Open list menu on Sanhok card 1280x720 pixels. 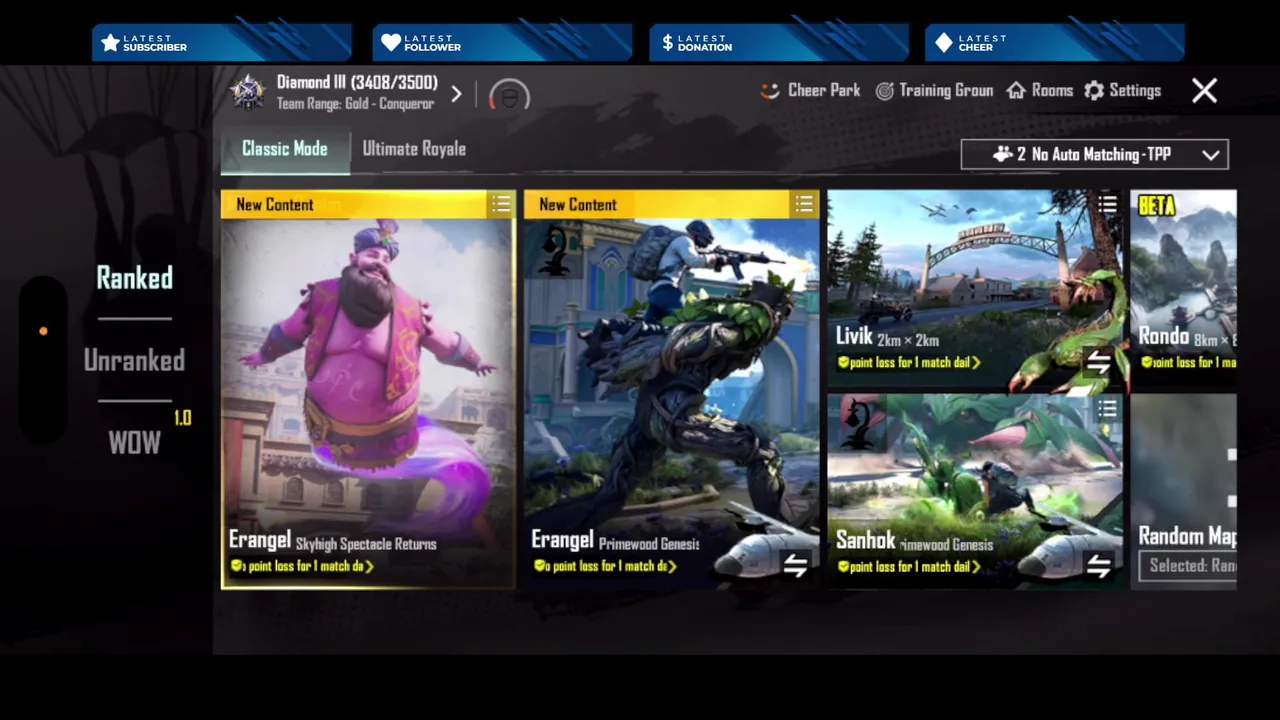(1107, 409)
